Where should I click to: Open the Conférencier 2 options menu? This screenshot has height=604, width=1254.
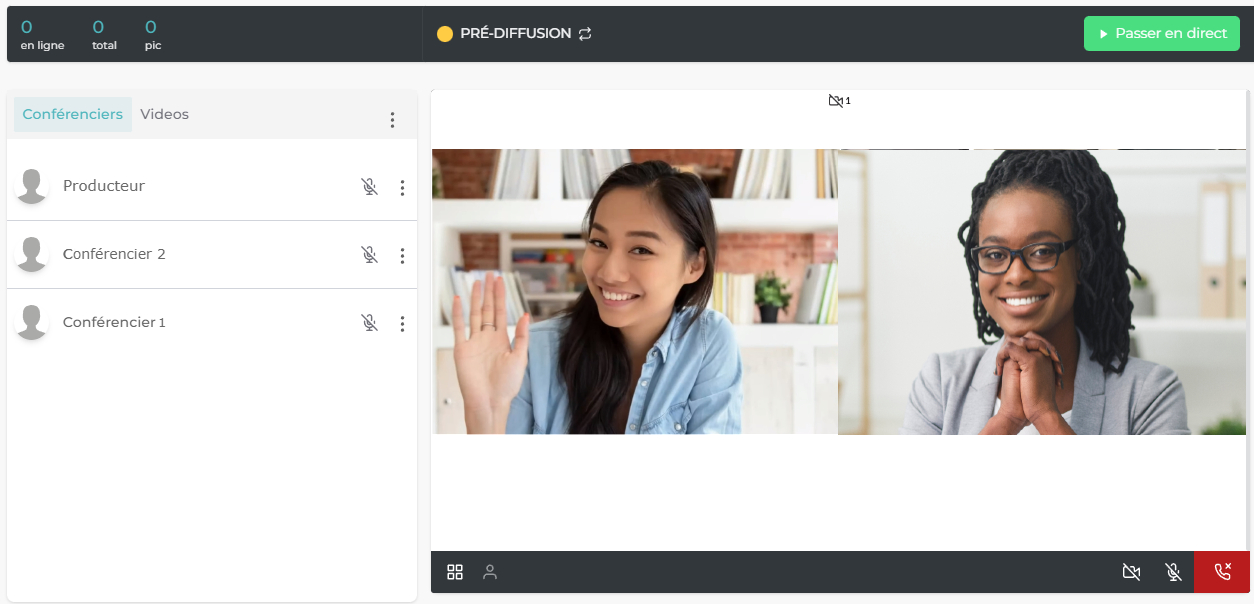click(402, 255)
